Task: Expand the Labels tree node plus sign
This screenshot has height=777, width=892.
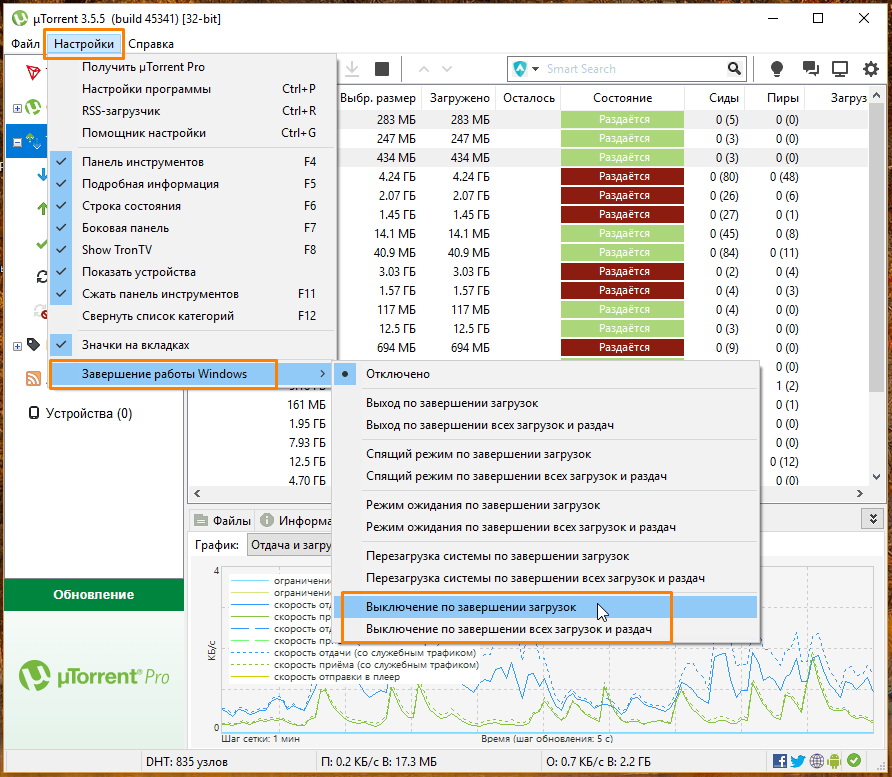Action: (18, 346)
